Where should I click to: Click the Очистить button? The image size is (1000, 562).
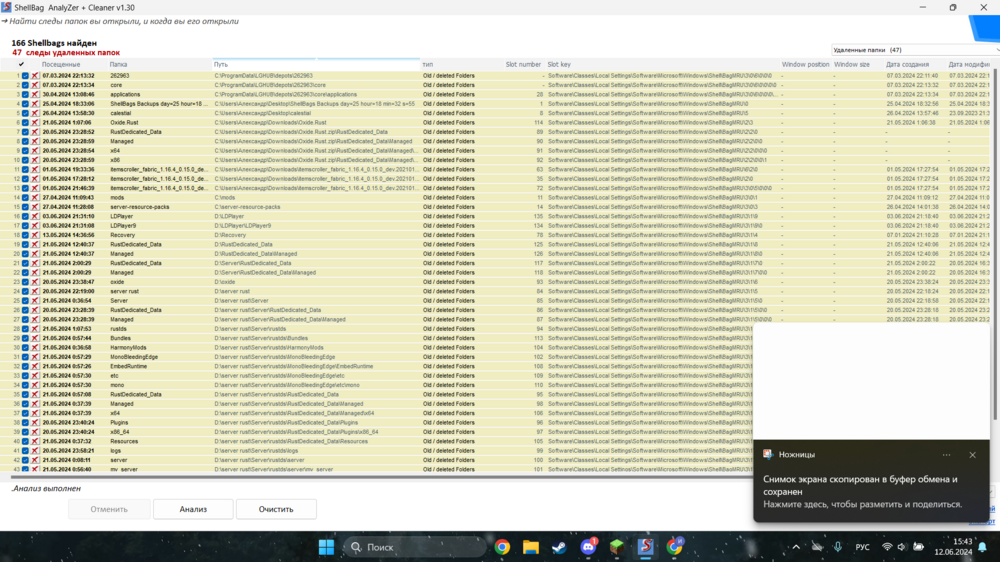click(x=276, y=509)
